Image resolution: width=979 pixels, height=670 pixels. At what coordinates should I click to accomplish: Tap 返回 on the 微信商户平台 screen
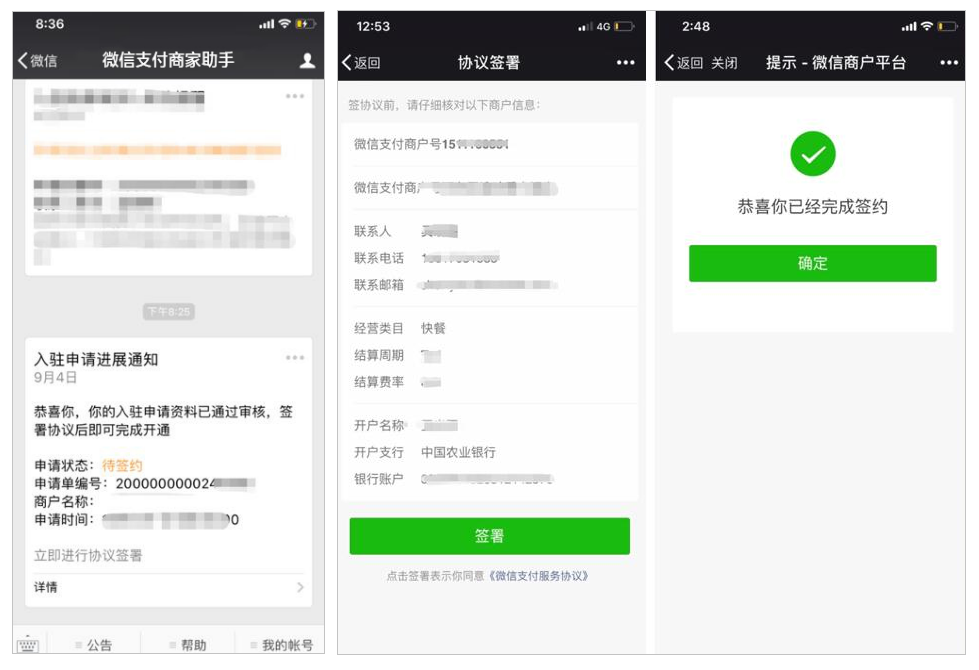click(x=684, y=62)
